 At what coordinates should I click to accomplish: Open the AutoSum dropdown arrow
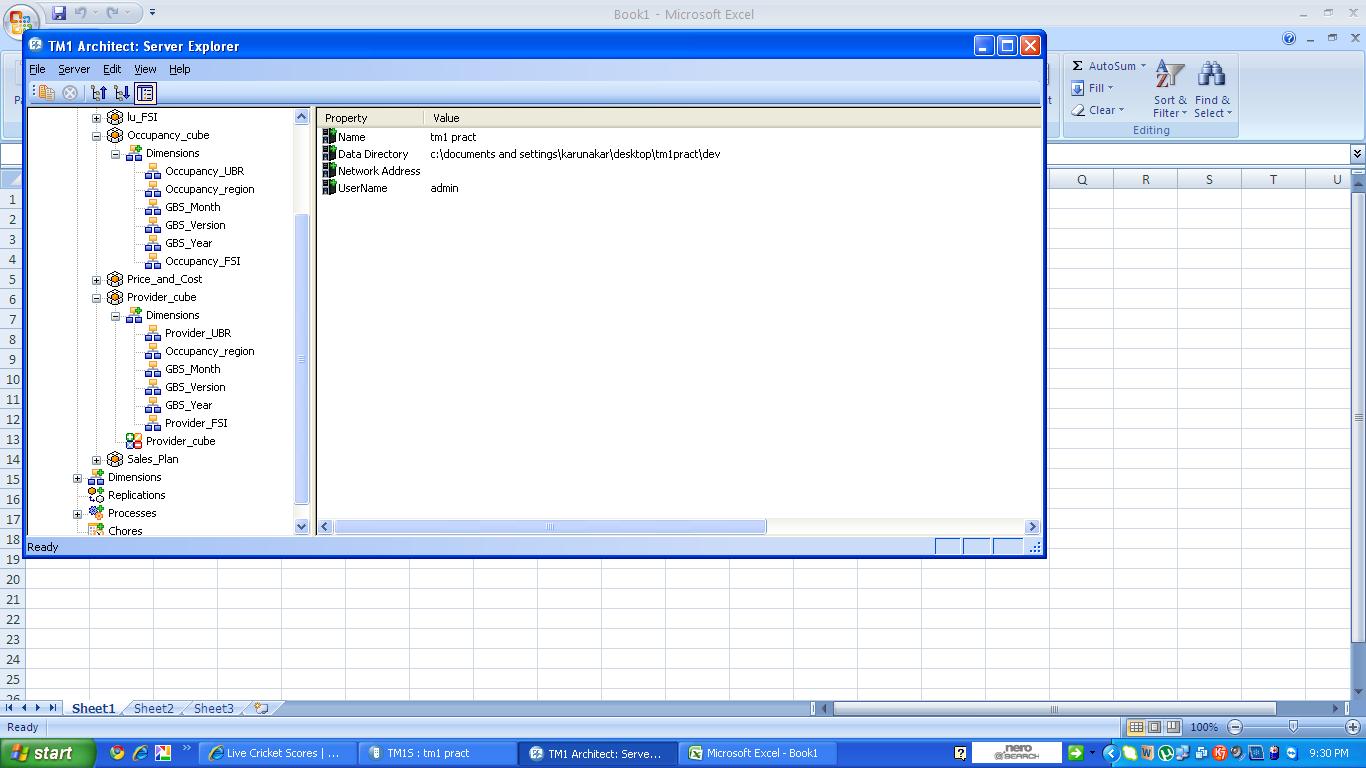tap(1143, 66)
